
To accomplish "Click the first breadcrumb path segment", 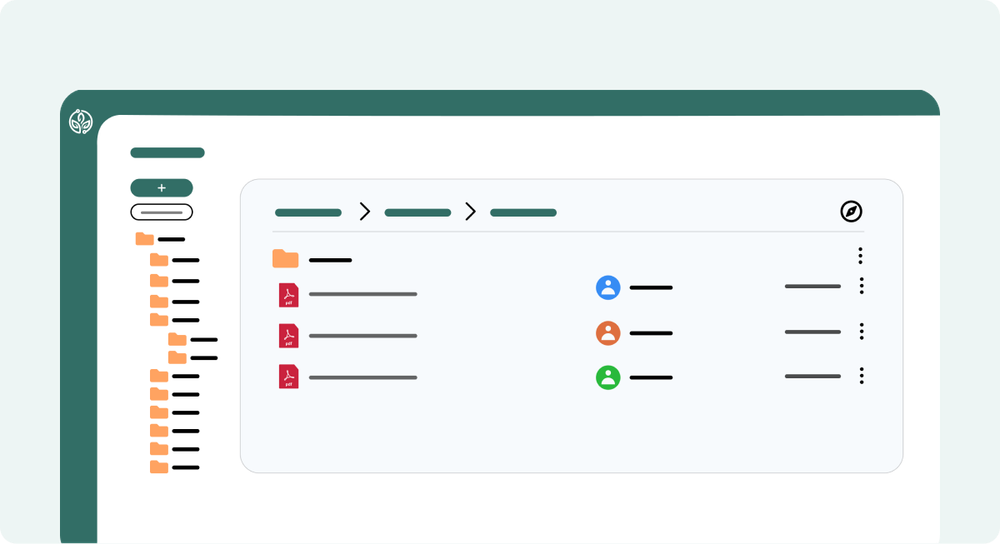I will tap(308, 213).
